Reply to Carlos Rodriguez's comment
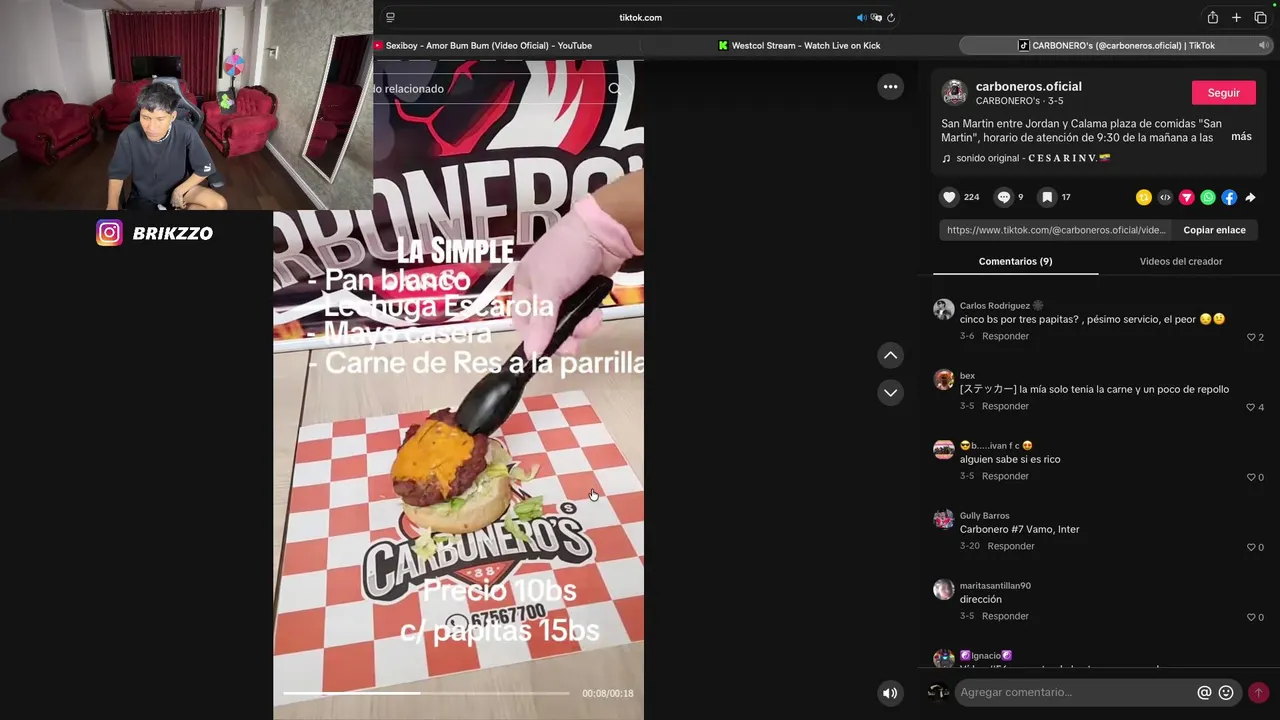The height and width of the screenshot is (720, 1280). click(x=1005, y=336)
